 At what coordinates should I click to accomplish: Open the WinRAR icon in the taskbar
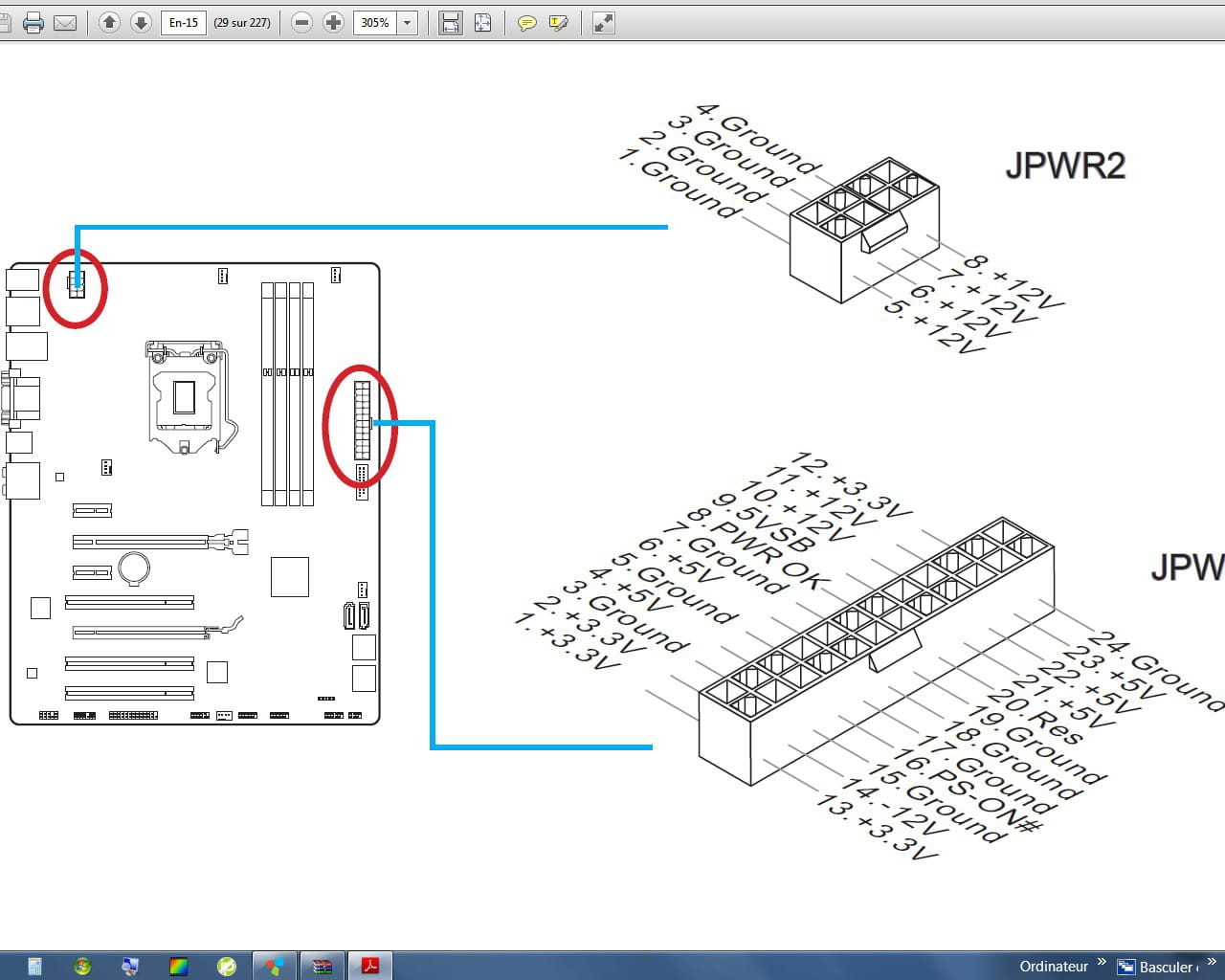point(323,966)
